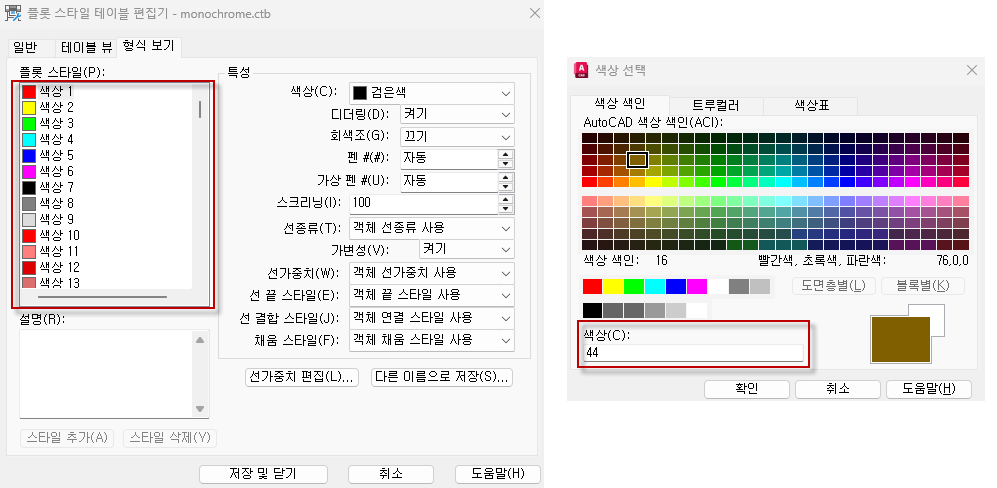997x488 pixels.
Task: Pick the yellow standard color swatch
Action: pyautogui.click(x=613, y=286)
